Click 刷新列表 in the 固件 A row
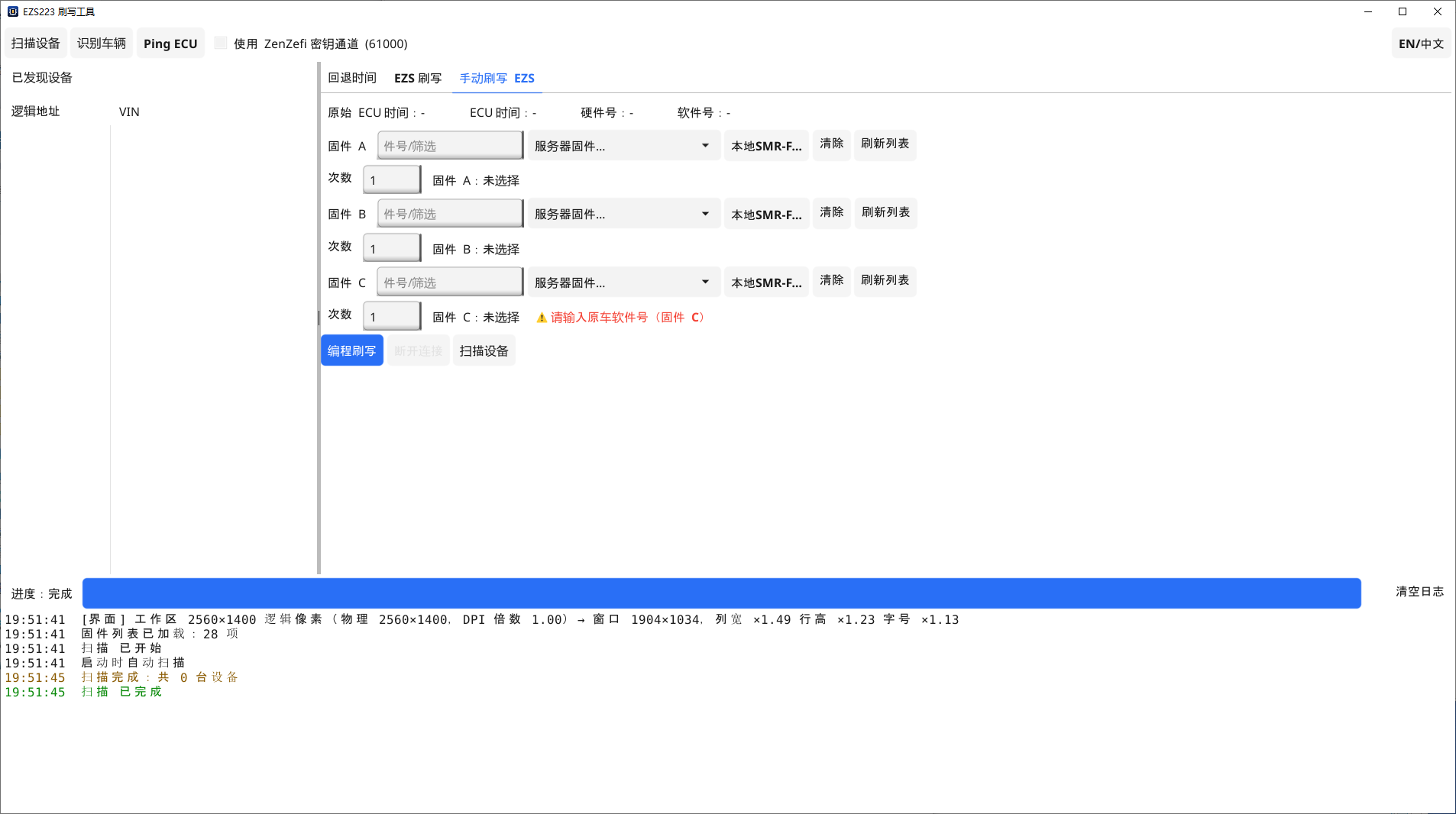Image resolution: width=1456 pixels, height=814 pixels. click(x=885, y=144)
